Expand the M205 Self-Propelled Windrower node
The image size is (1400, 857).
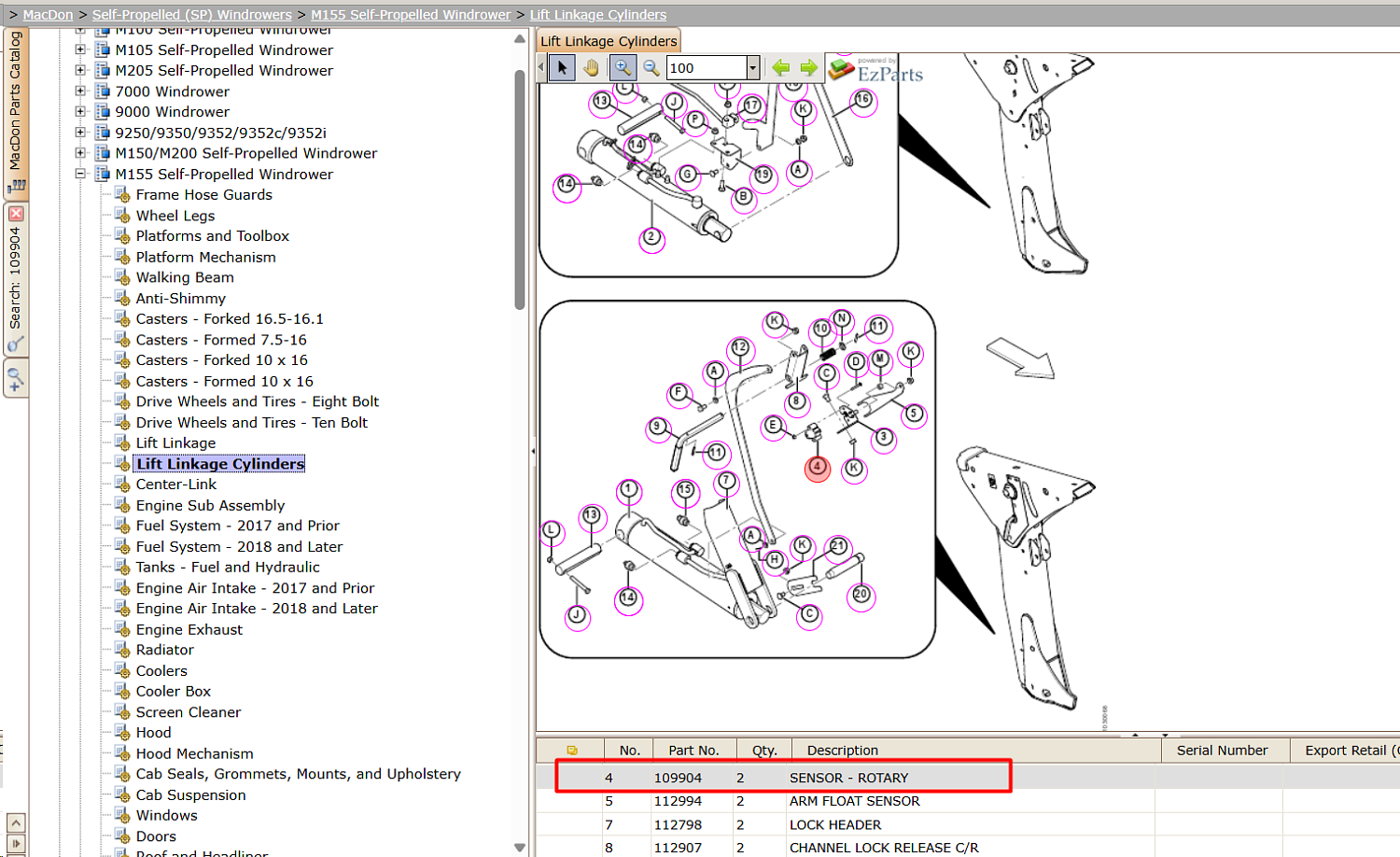[80, 70]
